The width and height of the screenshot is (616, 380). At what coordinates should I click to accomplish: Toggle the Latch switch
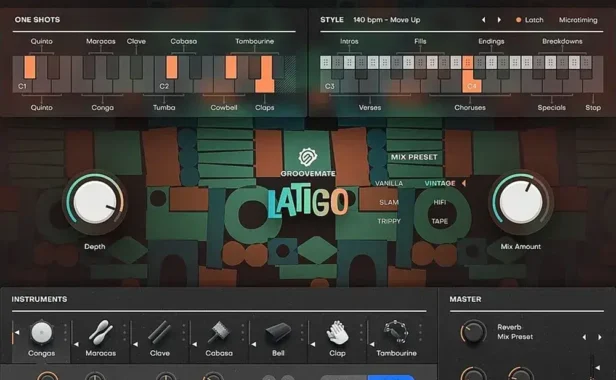click(530, 20)
